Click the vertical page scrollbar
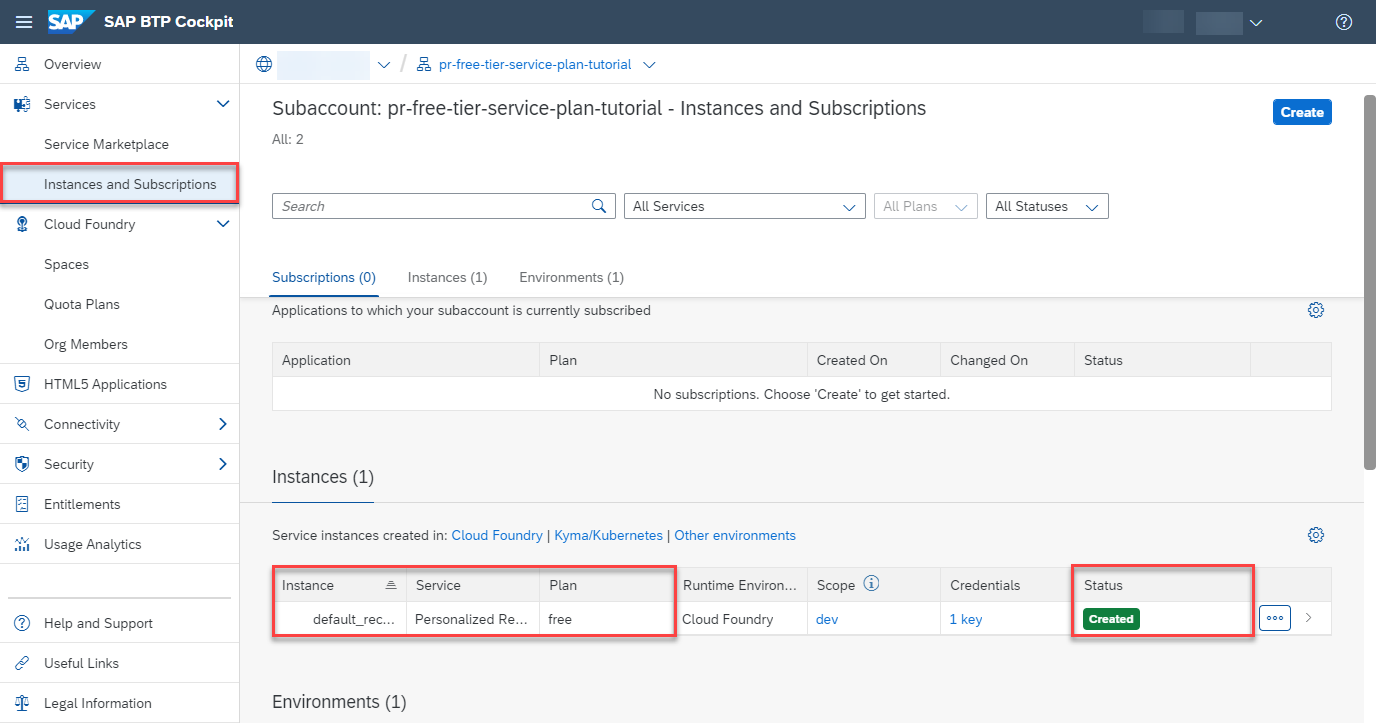The width and height of the screenshot is (1376, 723). point(1369,281)
